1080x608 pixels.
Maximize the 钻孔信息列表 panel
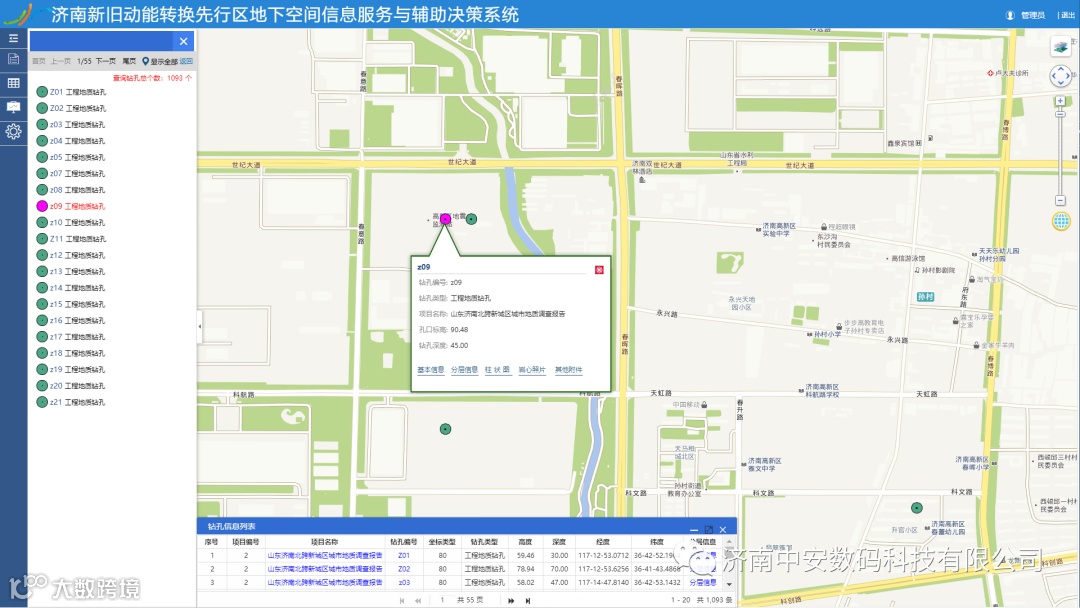(709, 530)
